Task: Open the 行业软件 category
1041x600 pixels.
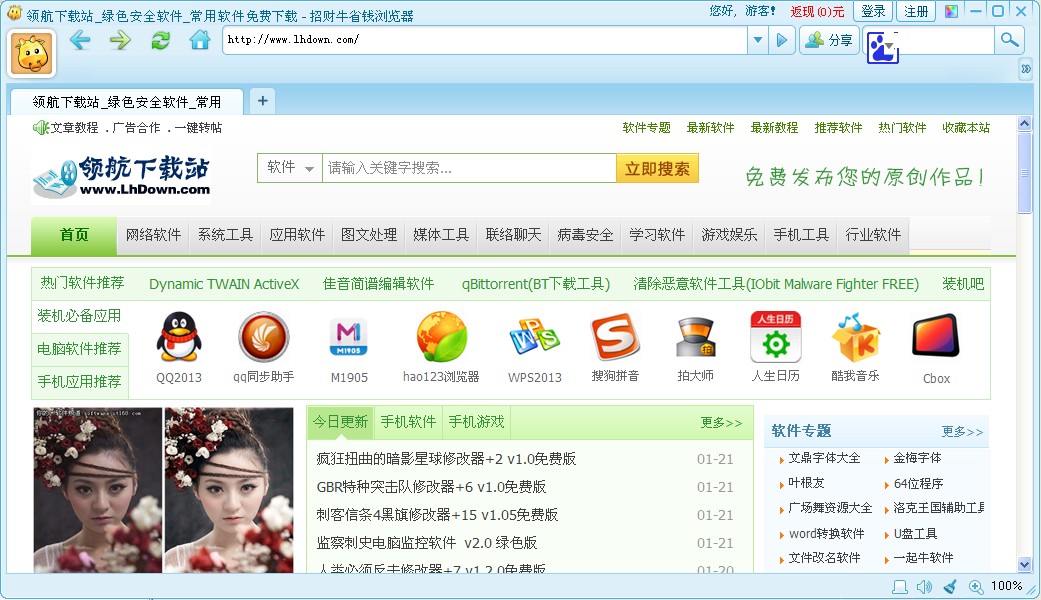Action: pos(873,235)
